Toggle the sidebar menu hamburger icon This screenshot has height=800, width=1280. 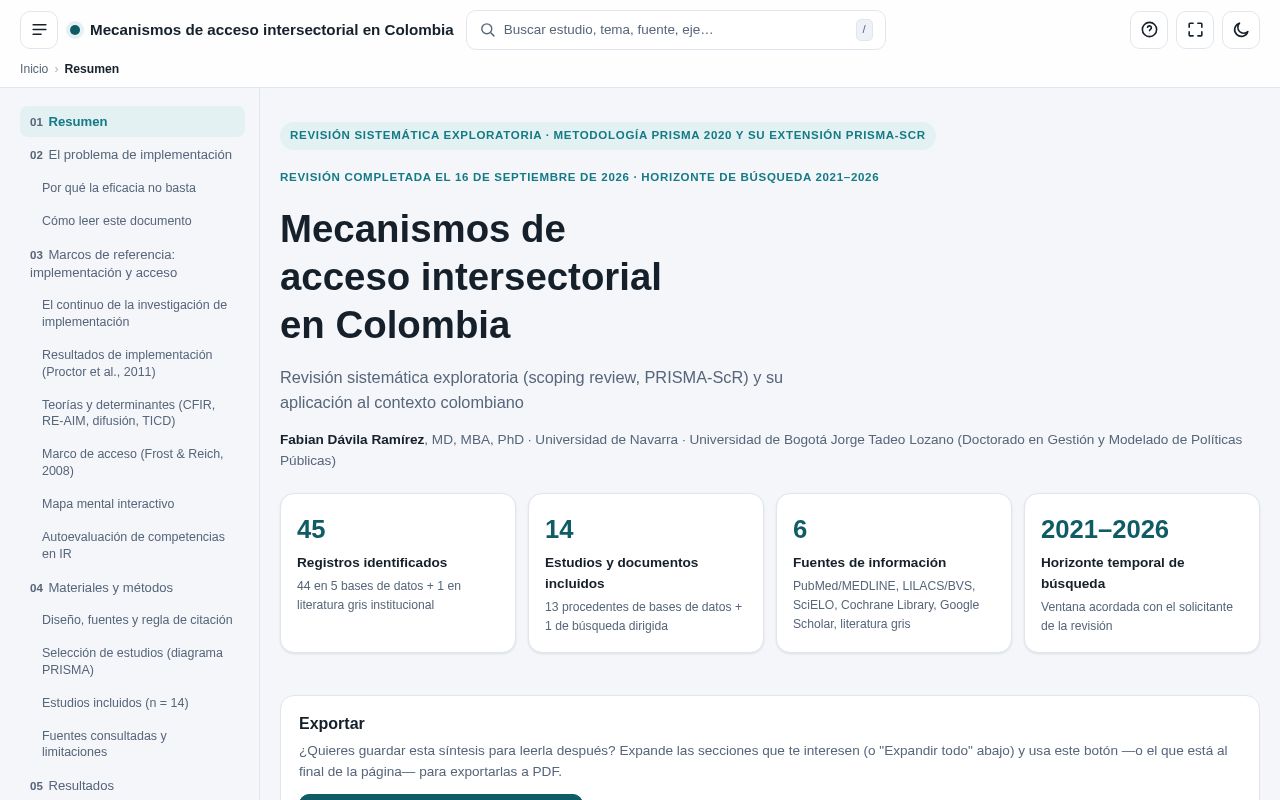click(39, 30)
